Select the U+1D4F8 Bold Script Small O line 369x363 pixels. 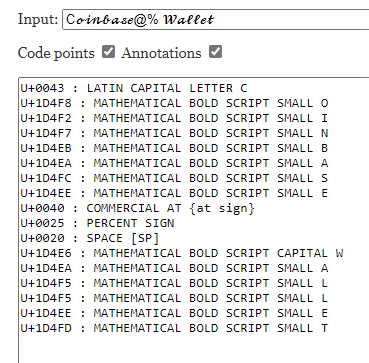[174, 103]
